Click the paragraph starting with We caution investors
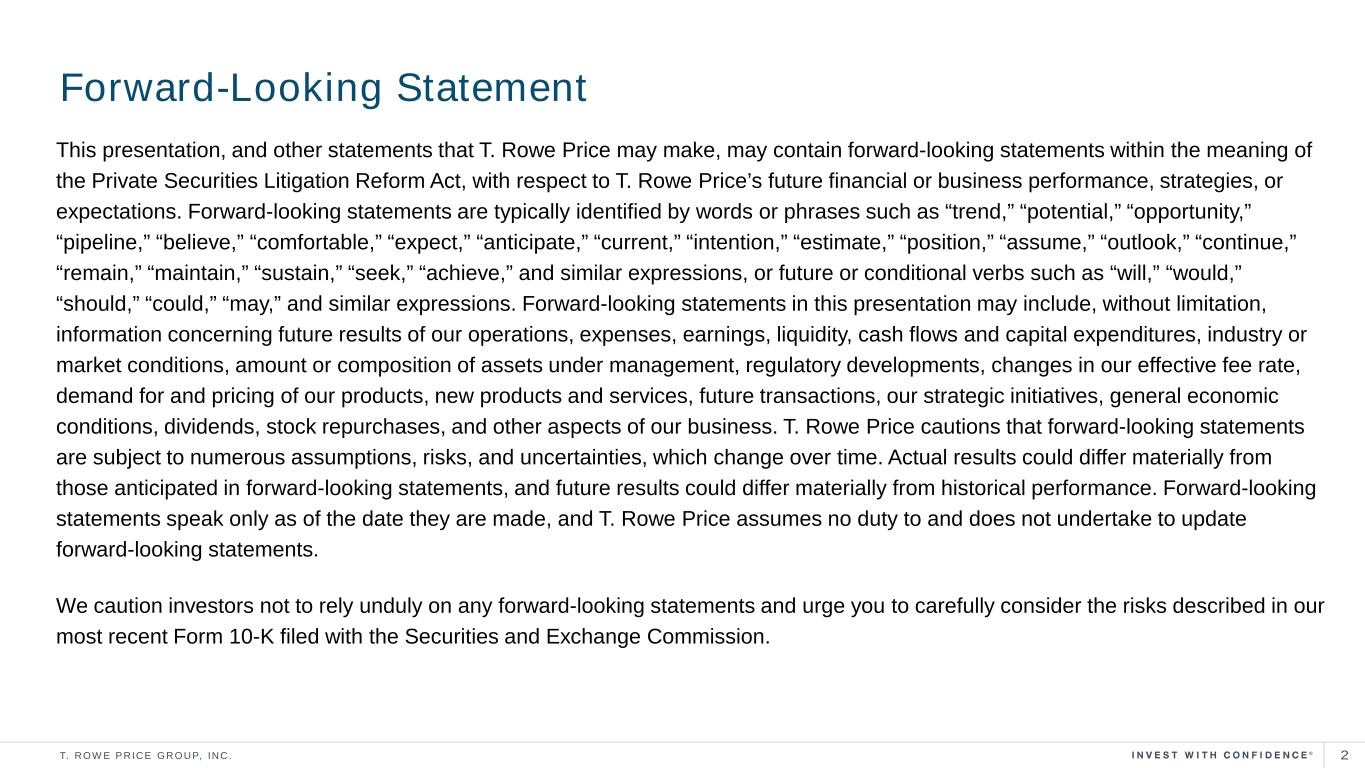The height and width of the screenshot is (768, 1365). coord(690,621)
